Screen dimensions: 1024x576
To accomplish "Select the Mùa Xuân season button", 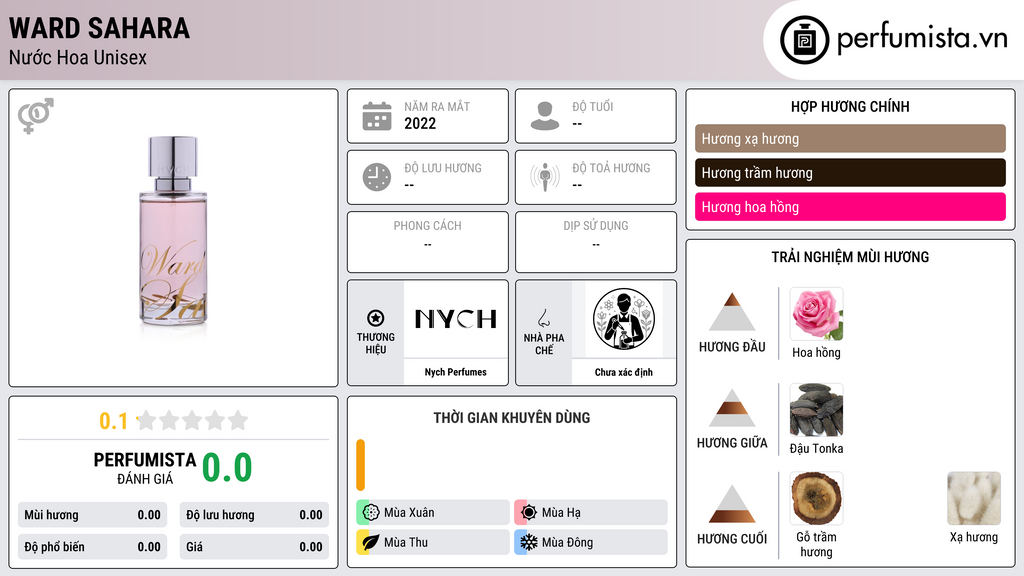I will click(x=432, y=512).
